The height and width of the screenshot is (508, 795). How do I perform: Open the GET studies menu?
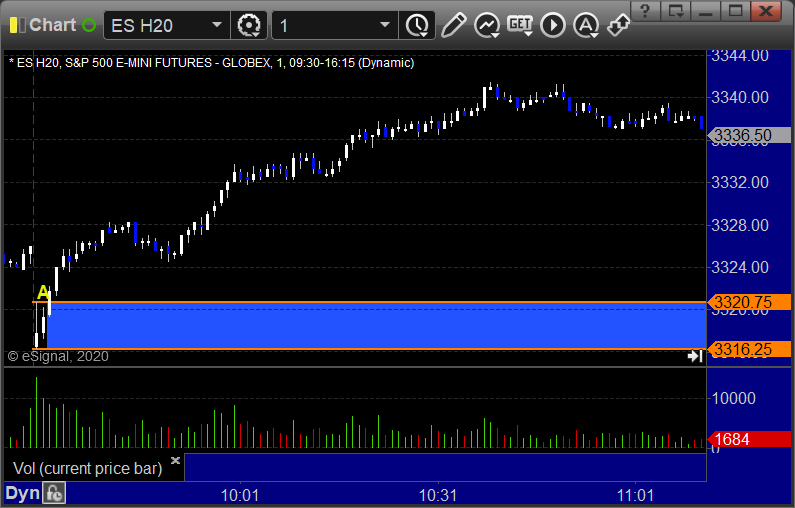click(x=520, y=25)
